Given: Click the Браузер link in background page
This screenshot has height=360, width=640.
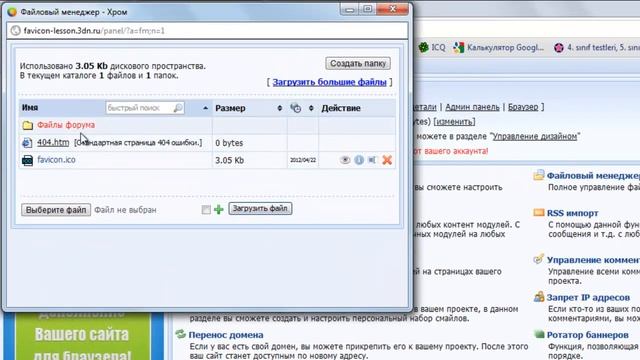Looking at the screenshot, I should point(523,107).
